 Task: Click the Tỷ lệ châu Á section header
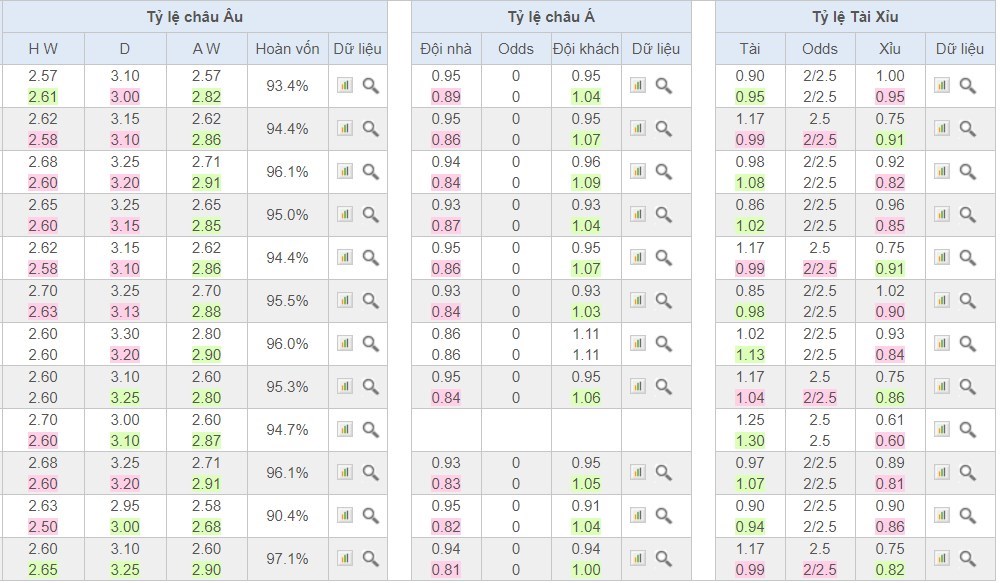click(551, 17)
